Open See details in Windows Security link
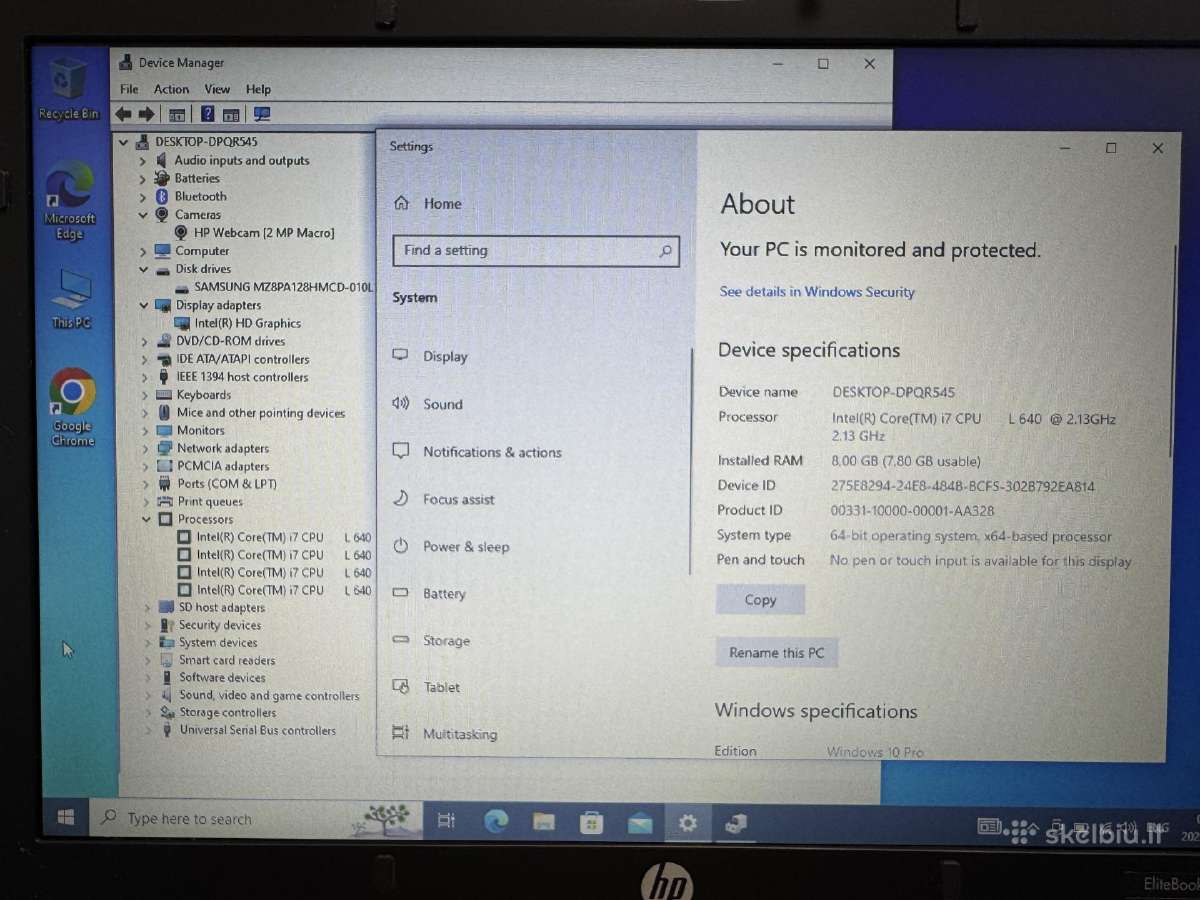This screenshot has height=900, width=1200. (x=817, y=292)
